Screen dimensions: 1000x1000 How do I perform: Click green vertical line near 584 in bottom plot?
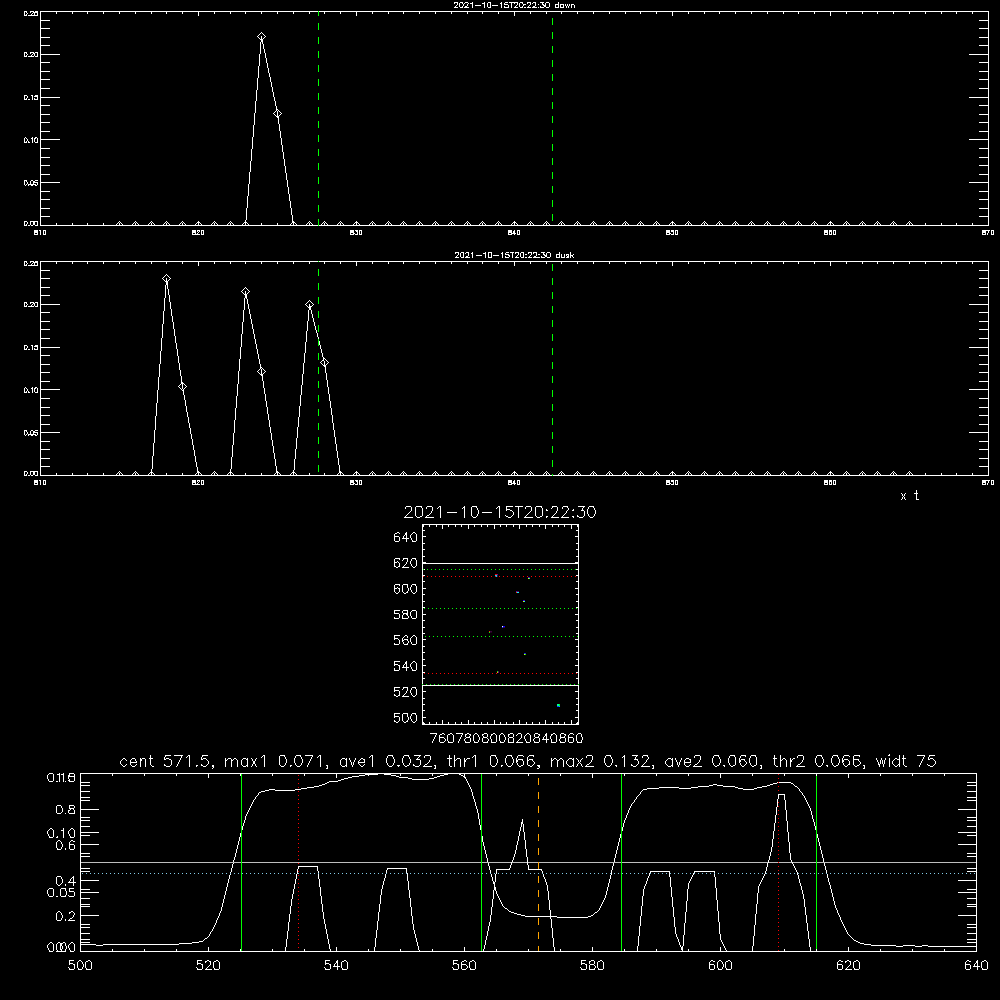click(x=621, y=862)
